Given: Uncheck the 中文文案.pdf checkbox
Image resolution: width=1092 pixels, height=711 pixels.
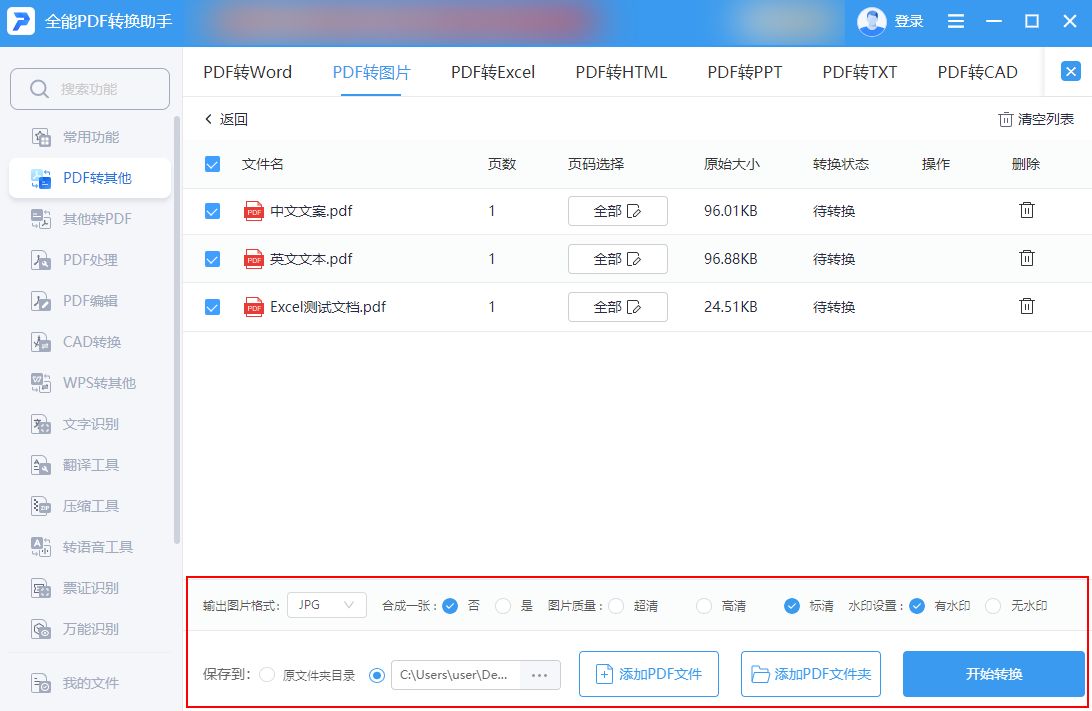Looking at the screenshot, I should click(212, 211).
